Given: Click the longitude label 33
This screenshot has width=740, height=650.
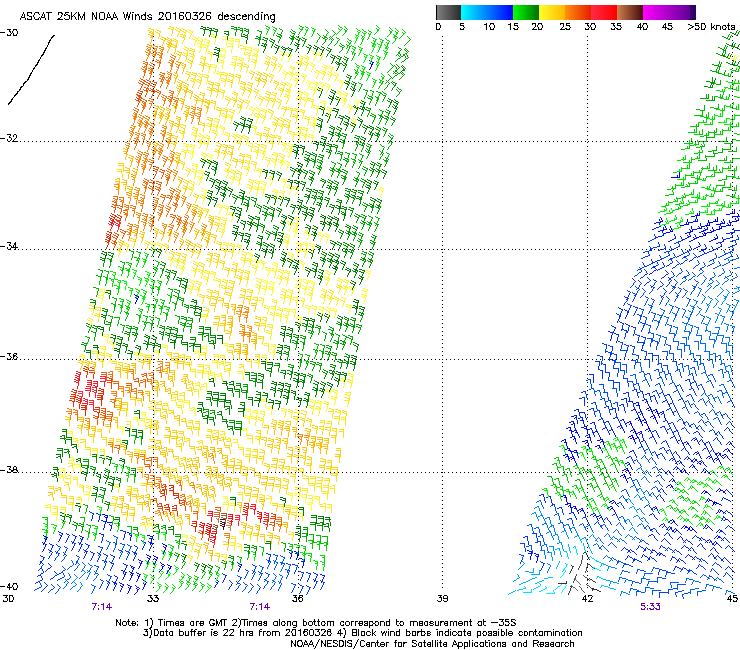Looking at the screenshot, I should [153, 599].
